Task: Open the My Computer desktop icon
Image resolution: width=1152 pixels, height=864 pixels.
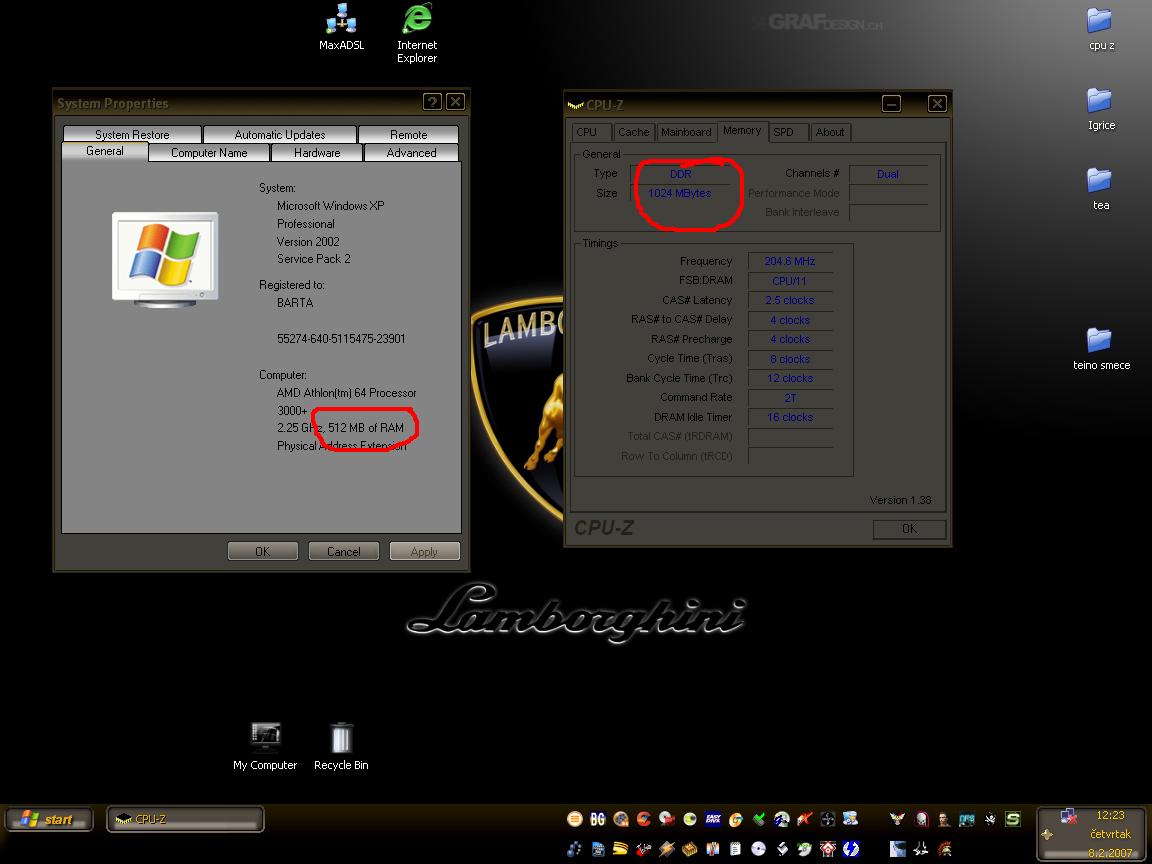Action: click(265, 738)
